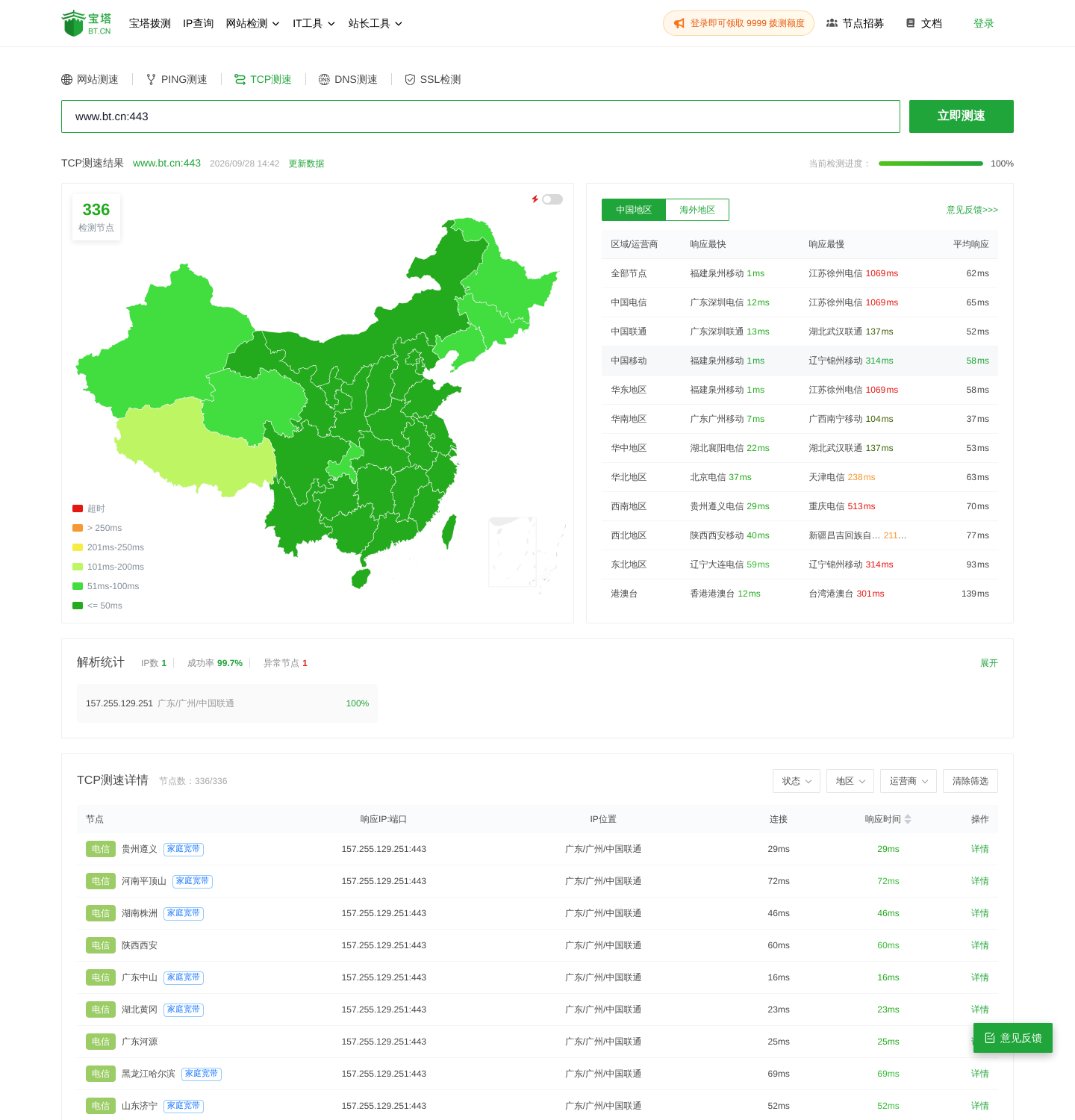The width and height of the screenshot is (1075, 1120).
Task: Click the www.bt.cn:443 result link
Action: 166,163
